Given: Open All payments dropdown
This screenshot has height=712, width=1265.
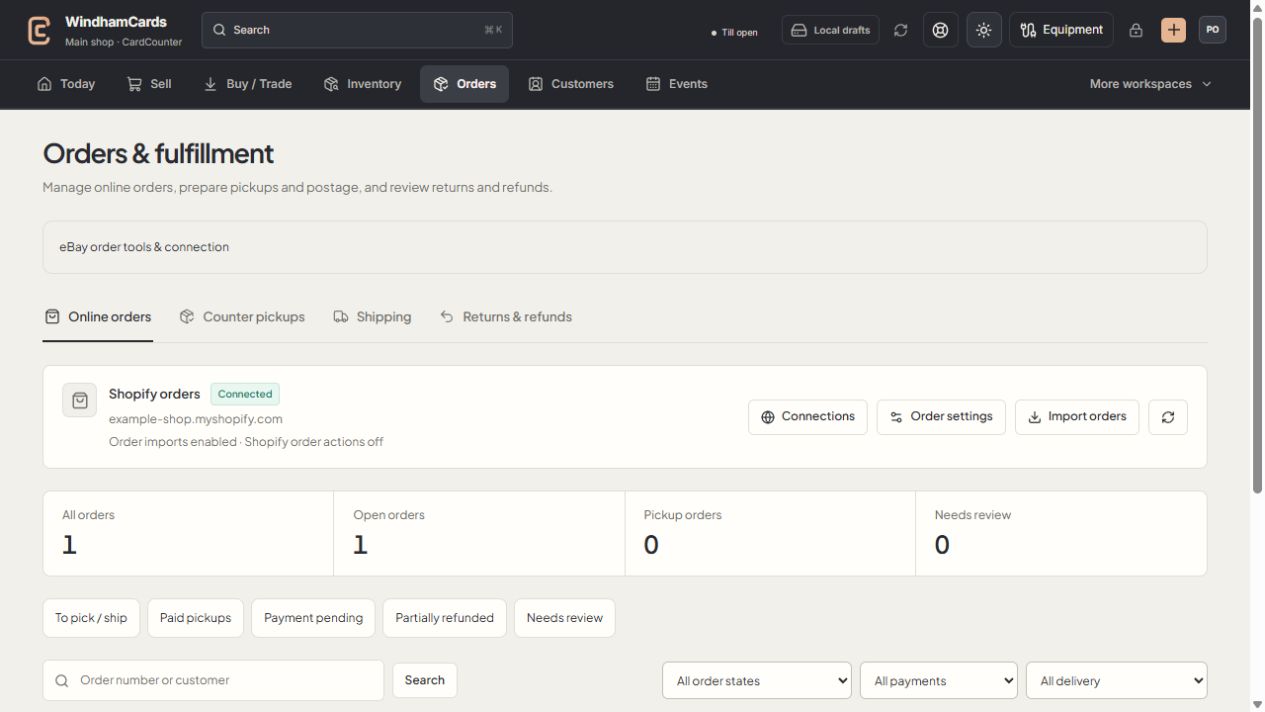Looking at the screenshot, I should tap(939, 681).
